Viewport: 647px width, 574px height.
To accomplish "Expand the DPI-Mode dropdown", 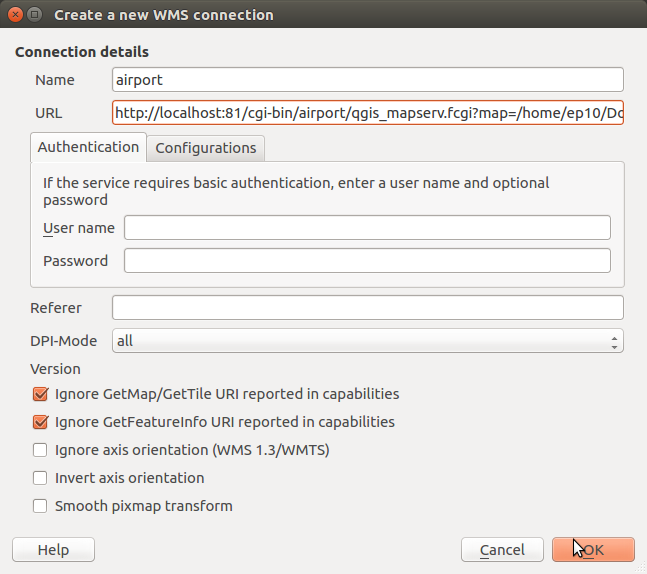I will coord(367,341).
